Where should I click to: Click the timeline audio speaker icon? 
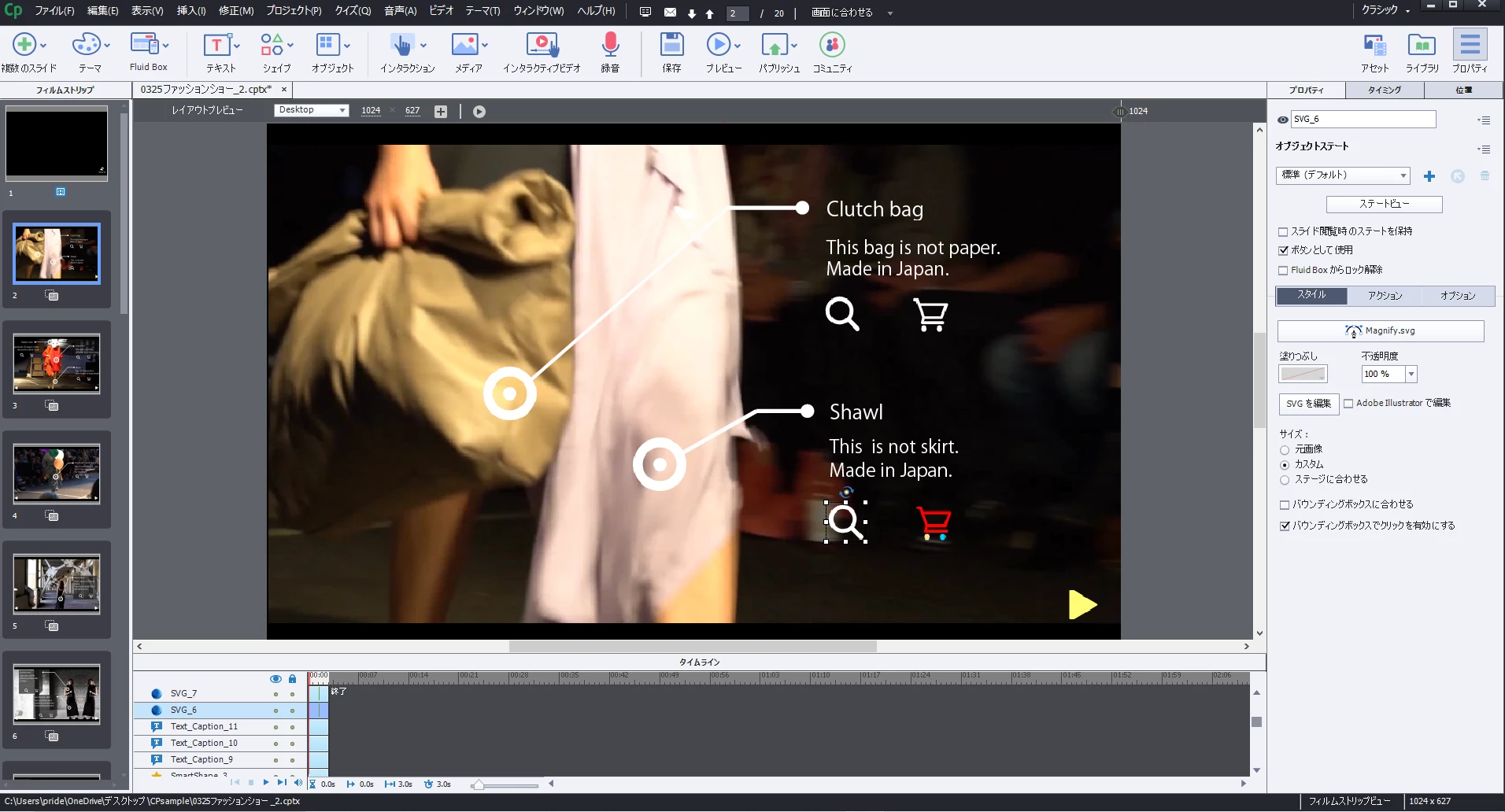[298, 783]
